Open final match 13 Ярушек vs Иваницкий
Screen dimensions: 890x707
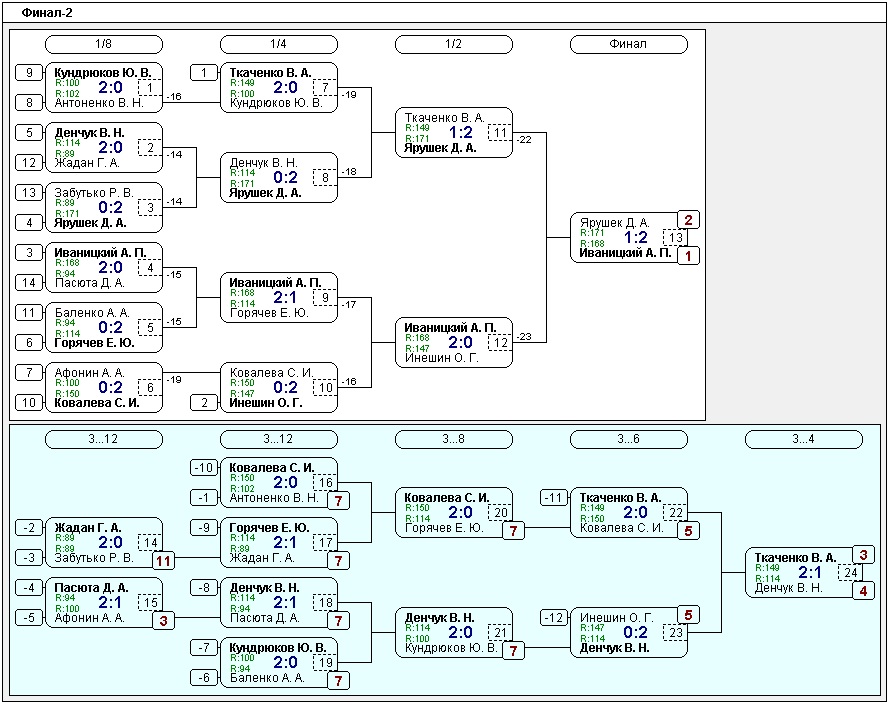click(628, 238)
